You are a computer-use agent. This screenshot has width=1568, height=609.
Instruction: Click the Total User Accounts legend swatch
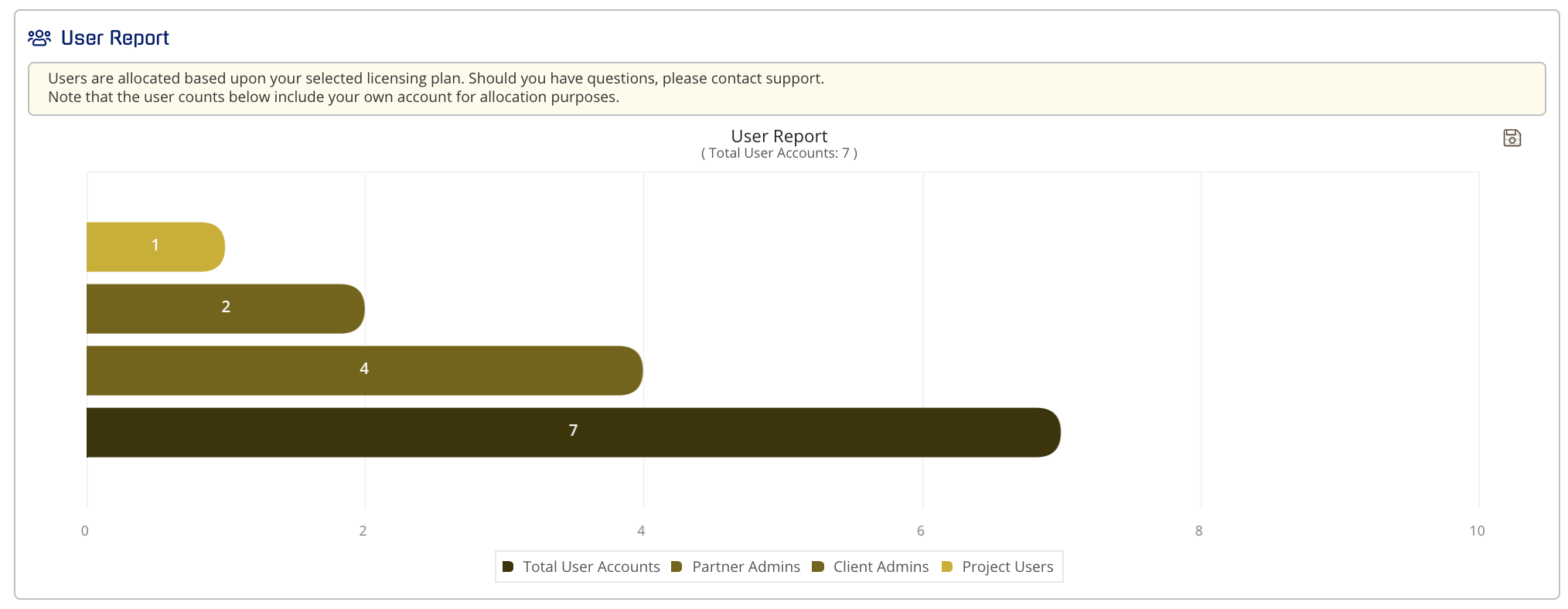(x=508, y=566)
